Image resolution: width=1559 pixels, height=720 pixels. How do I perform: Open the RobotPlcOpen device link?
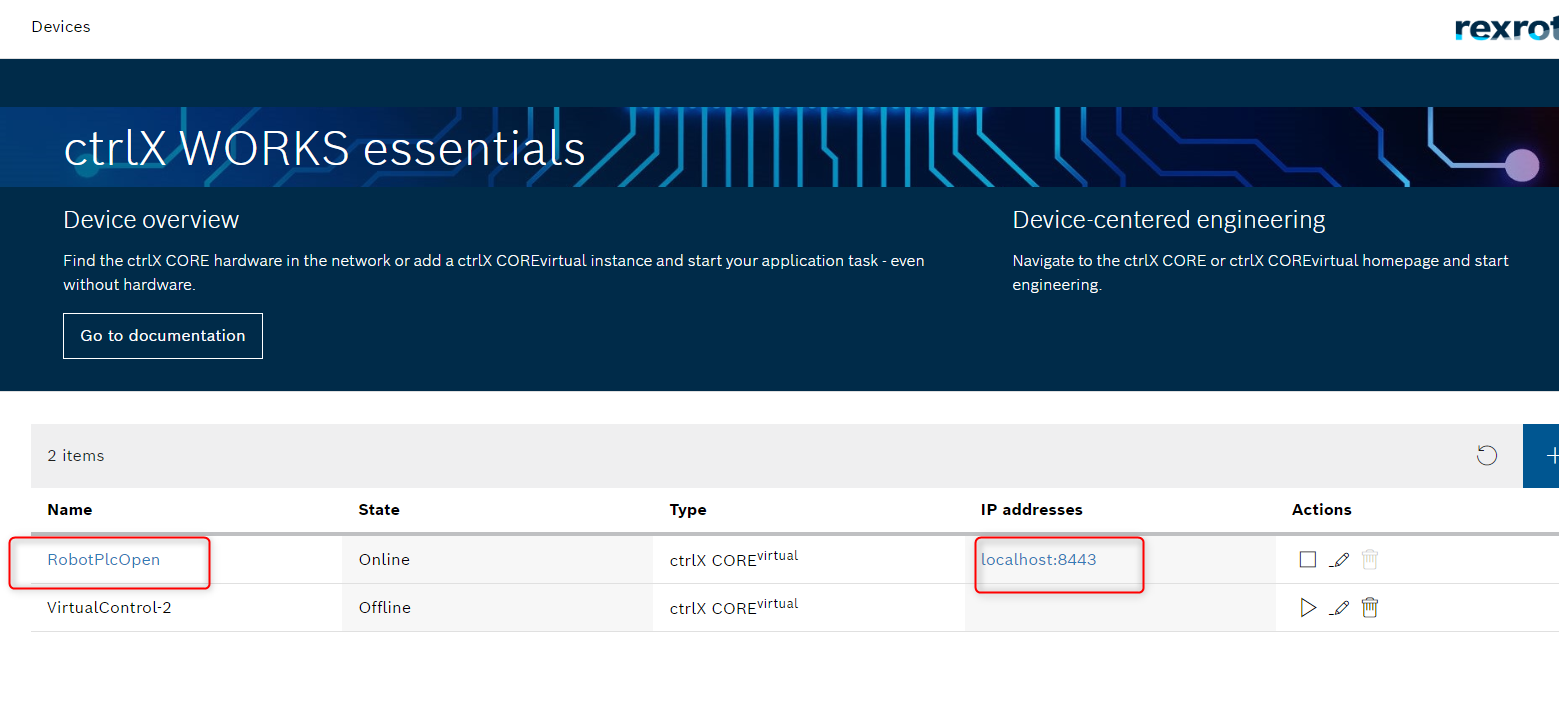(x=104, y=560)
